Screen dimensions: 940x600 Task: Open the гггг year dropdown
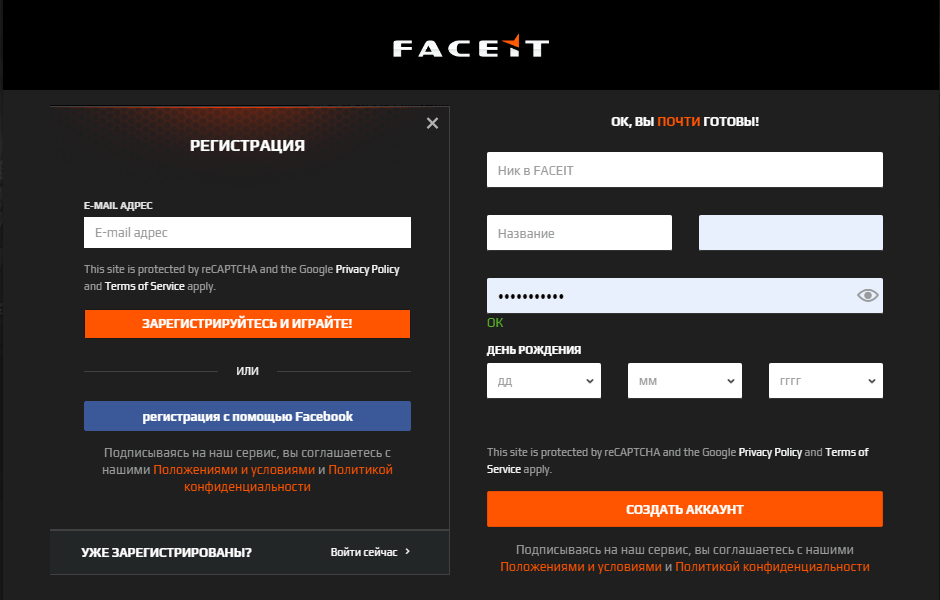(825, 380)
